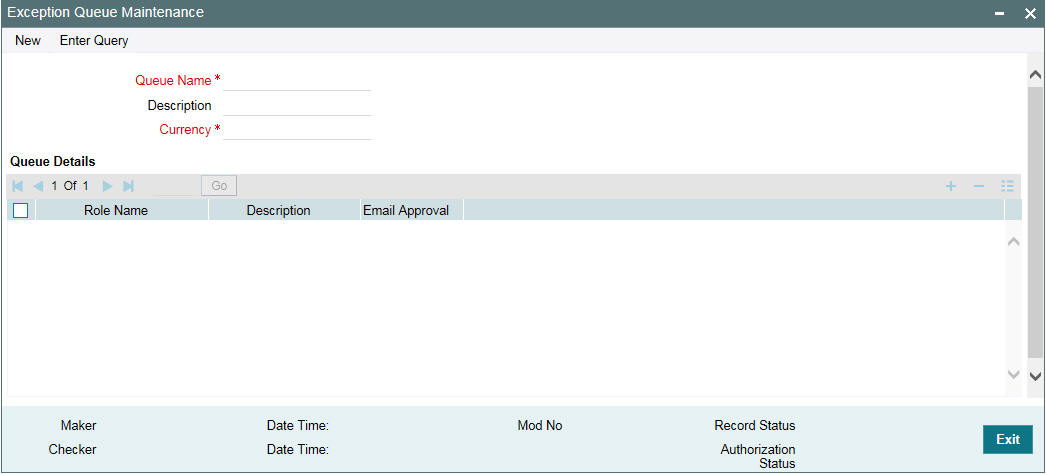Viewport: 1046px width, 474px height.
Task: Click the main vertical scrollbar thumb
Action: pyautogui.click(x=1035, y=223)
